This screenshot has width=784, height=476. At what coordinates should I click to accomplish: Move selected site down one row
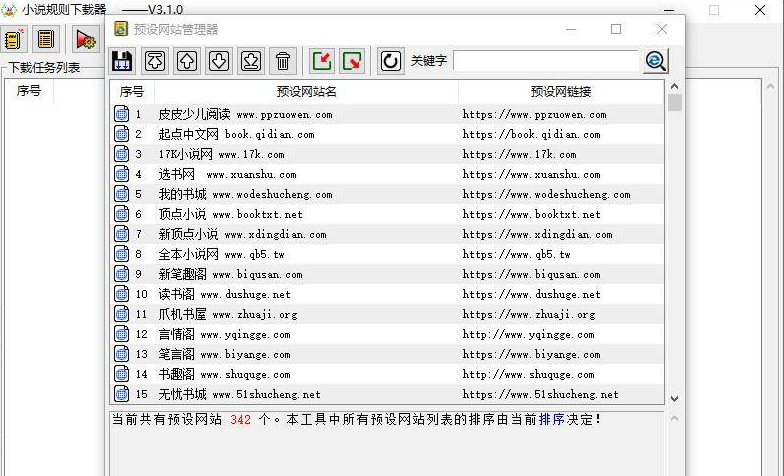[x=218, y=61]
